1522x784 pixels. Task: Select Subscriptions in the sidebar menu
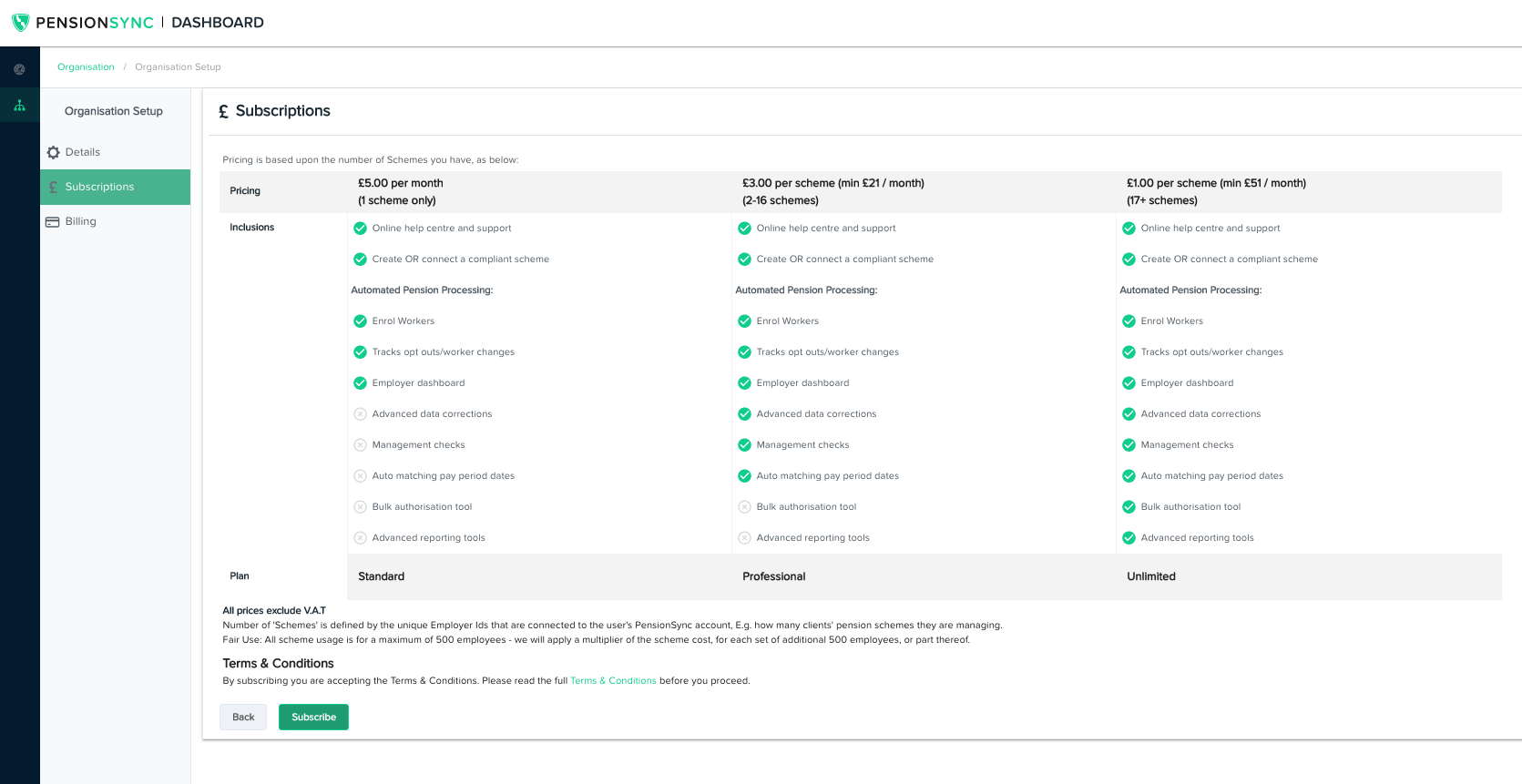(x=100, y=187)
